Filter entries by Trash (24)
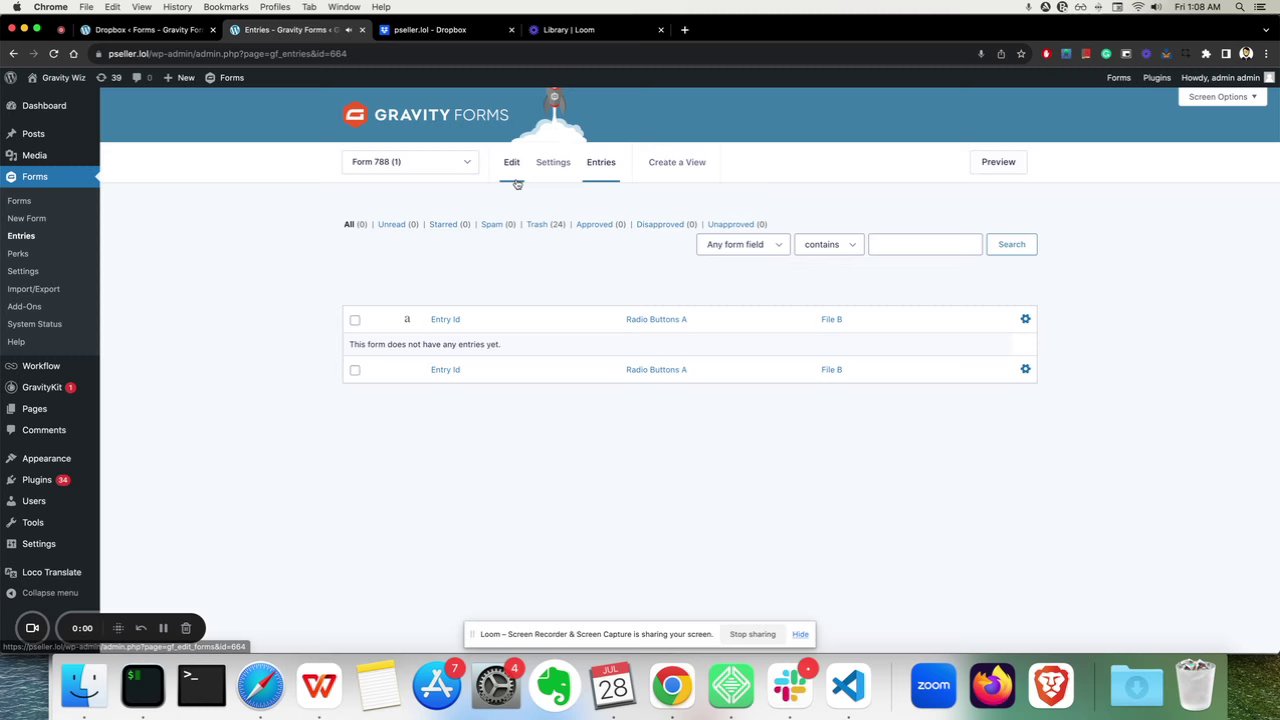The width and height of the screenshot is (1280, 720). [546, 224]
